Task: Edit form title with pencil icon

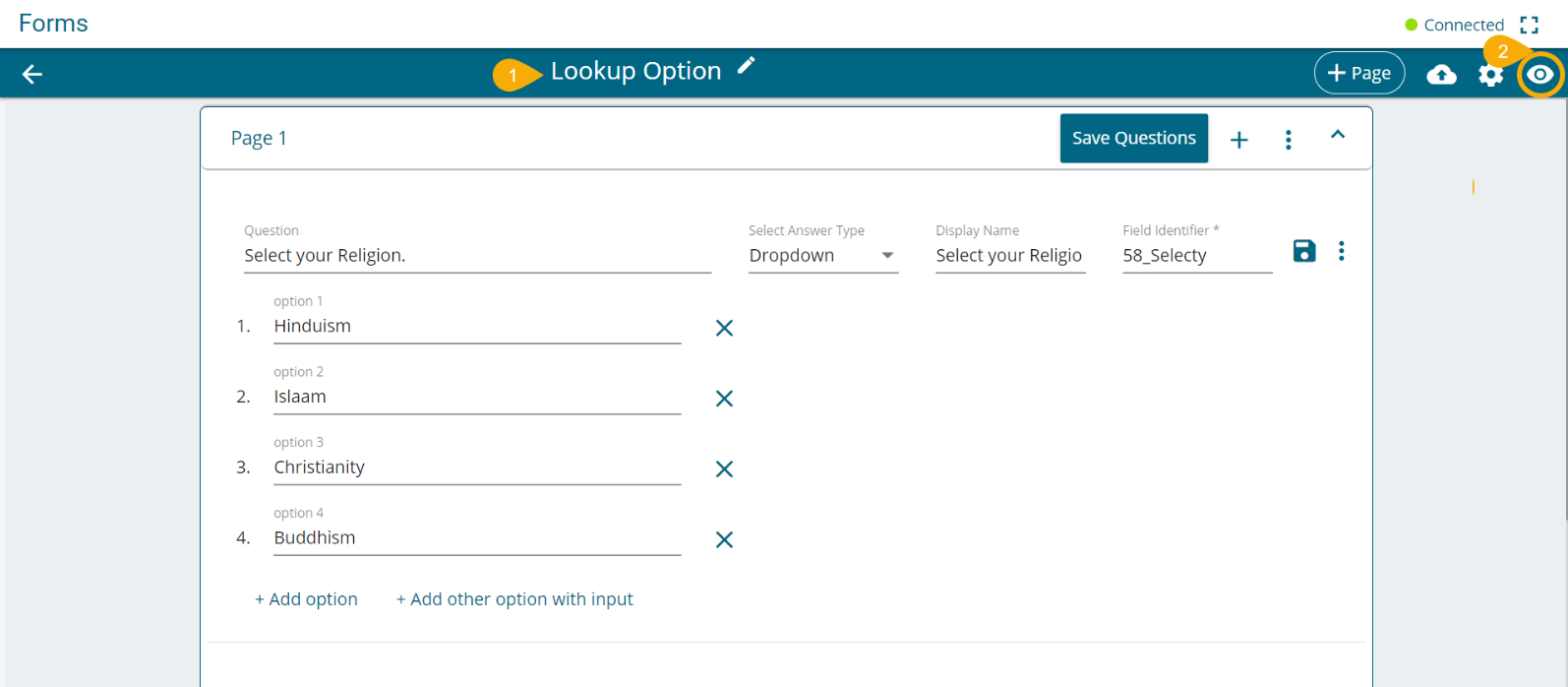Action: (x=747, y=66)
